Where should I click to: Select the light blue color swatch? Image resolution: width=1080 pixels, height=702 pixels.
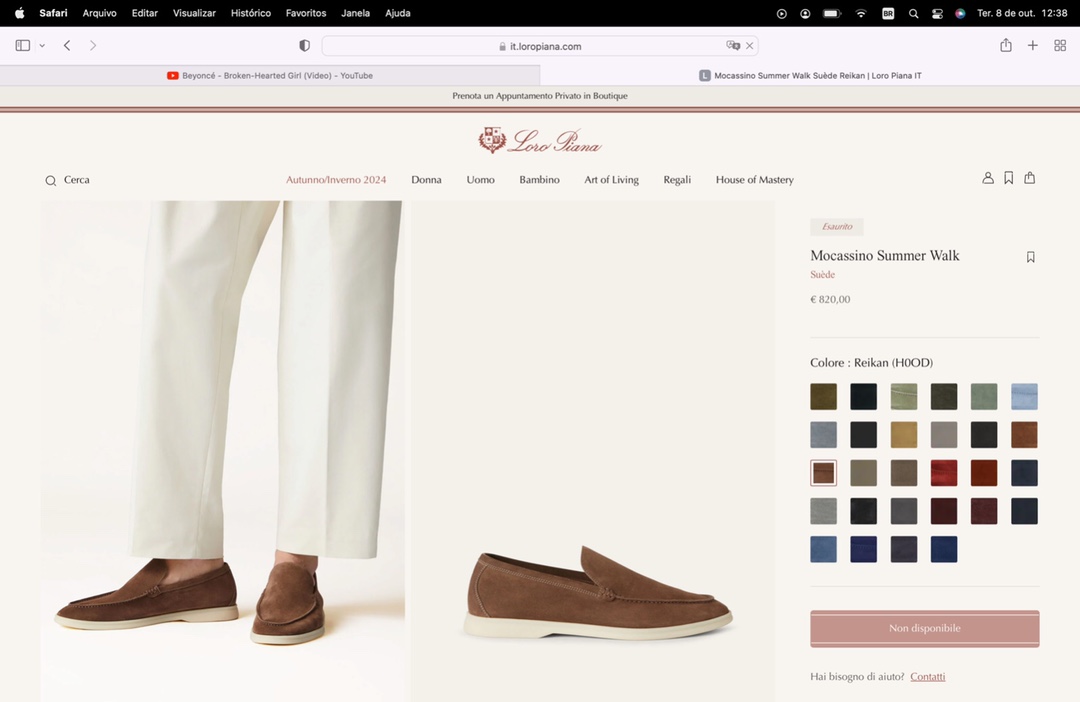[x=1024, y=397]
